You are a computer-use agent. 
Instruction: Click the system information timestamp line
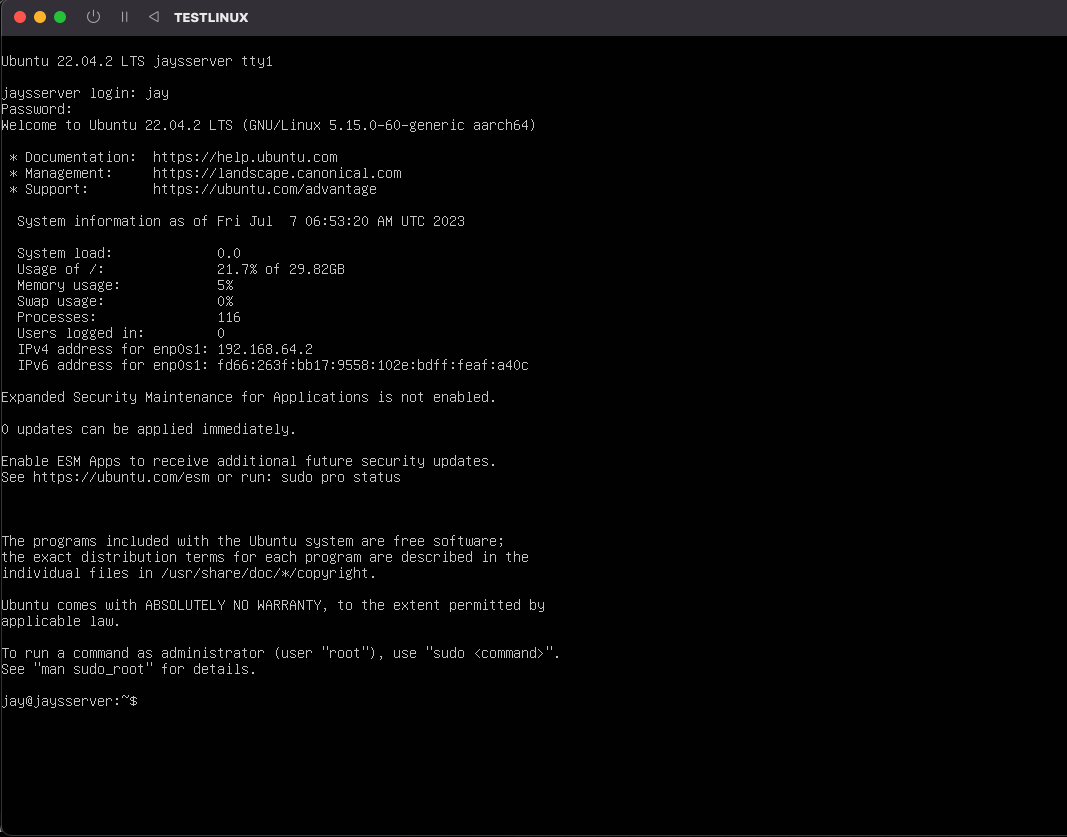[241, 221]
